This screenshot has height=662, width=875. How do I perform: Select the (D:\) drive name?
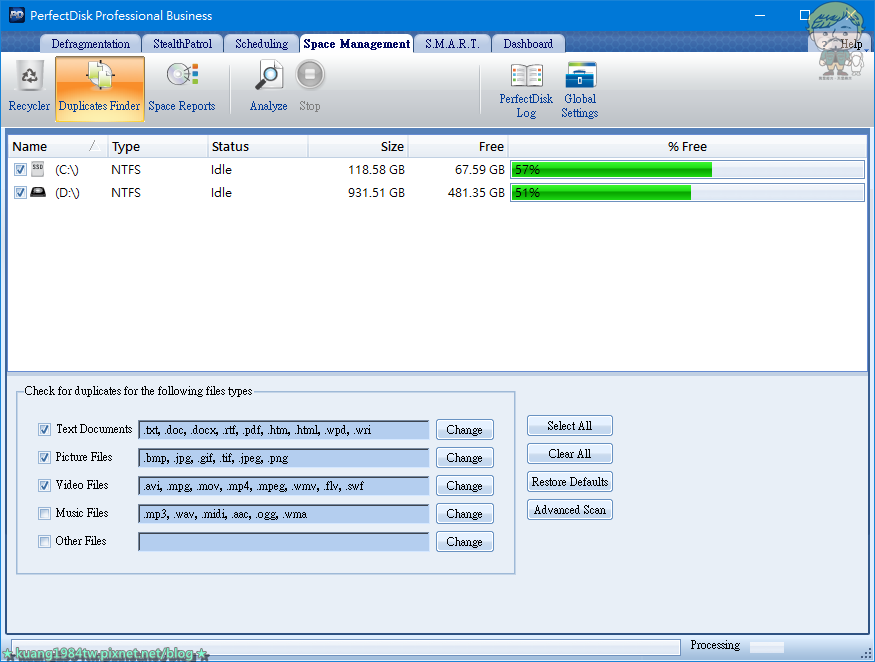click(67, 193)
